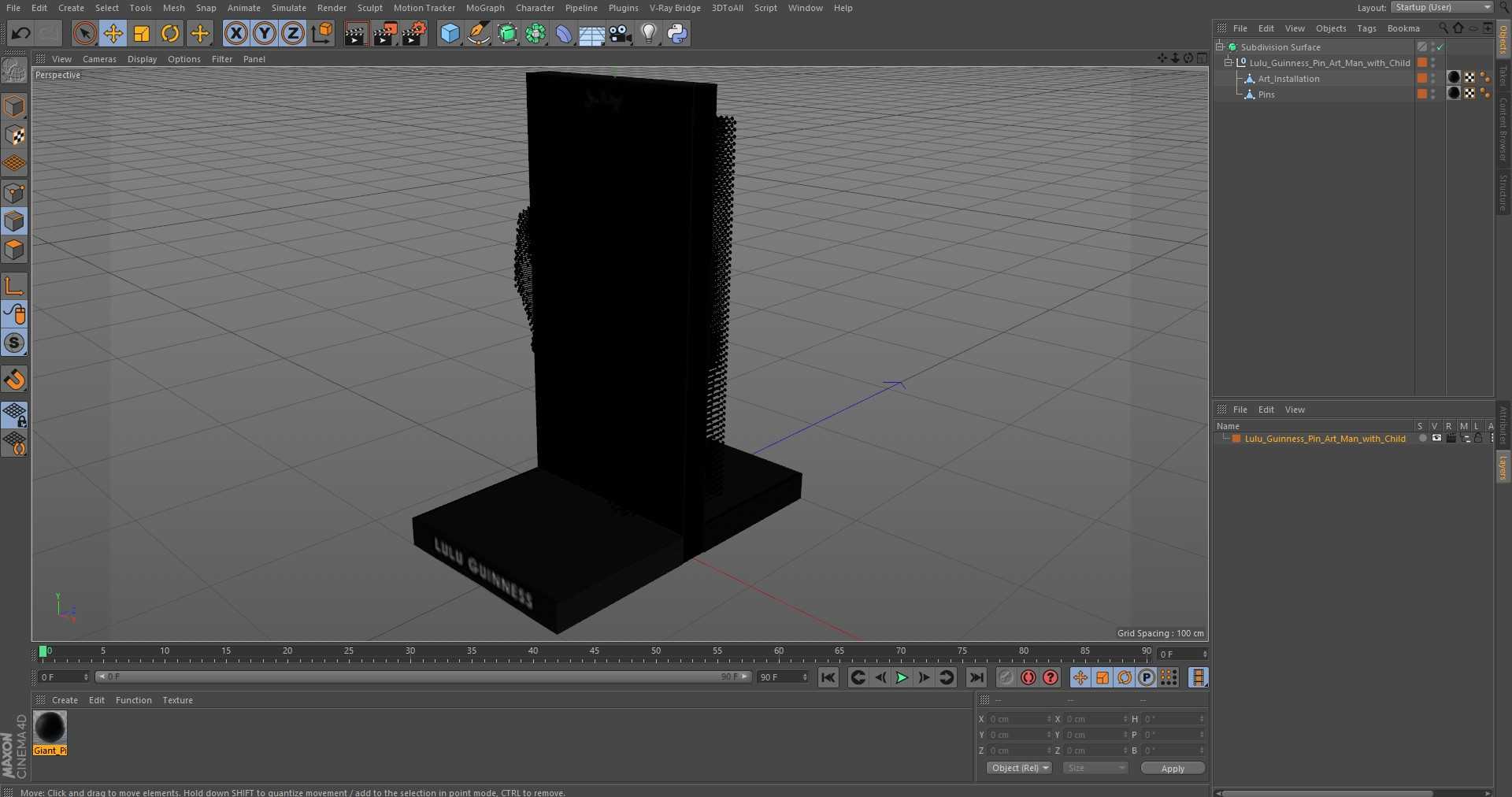Open the spline Pen tool
The height and width of the screenshot is (797, 1512).
click(478, 33)
